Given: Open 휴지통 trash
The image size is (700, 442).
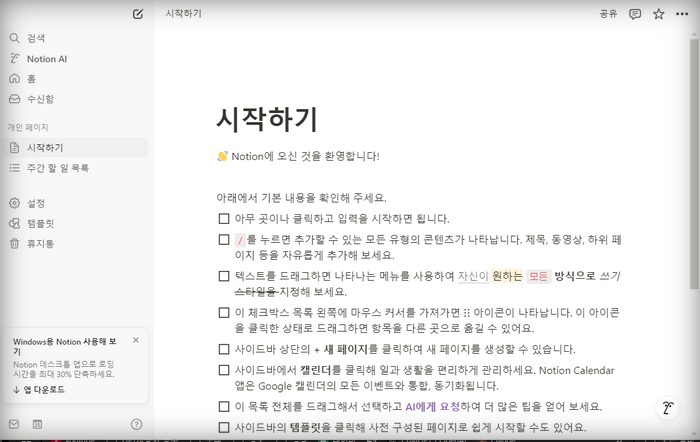Looking at the screenshot, I should [75, 244].
